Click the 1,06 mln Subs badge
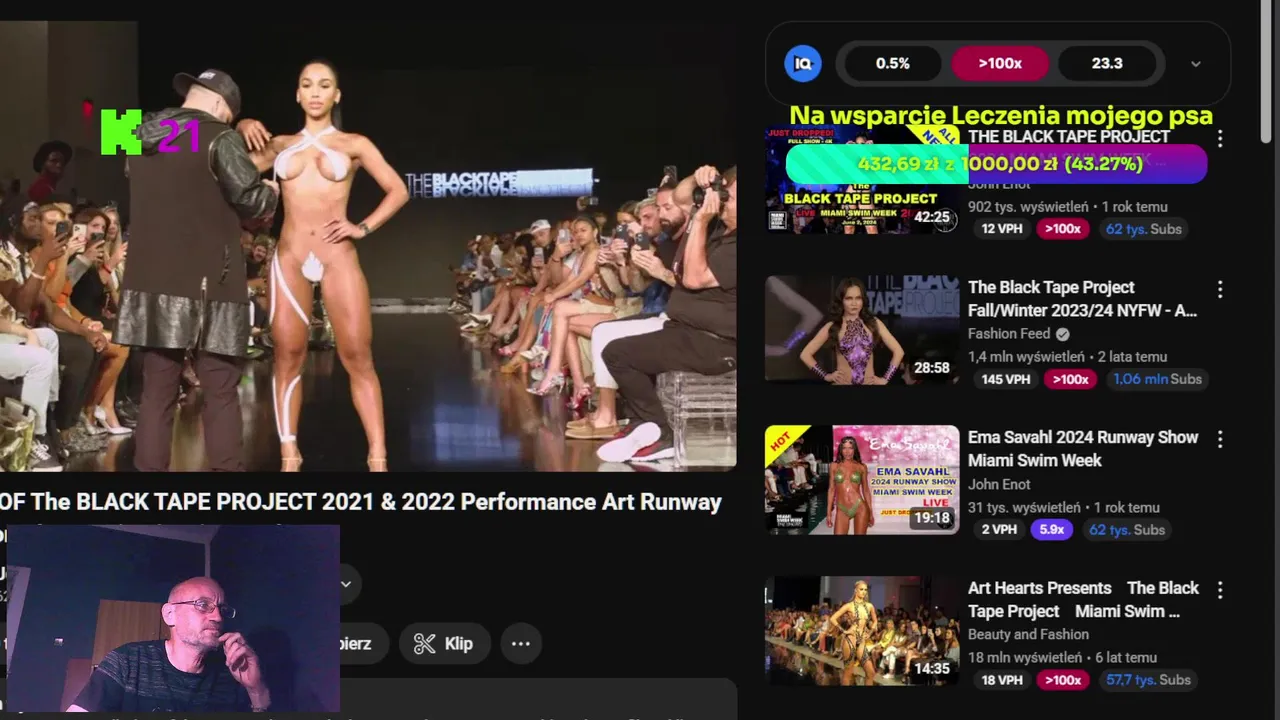This screenshot has width=1280, height=720. 1157,379
